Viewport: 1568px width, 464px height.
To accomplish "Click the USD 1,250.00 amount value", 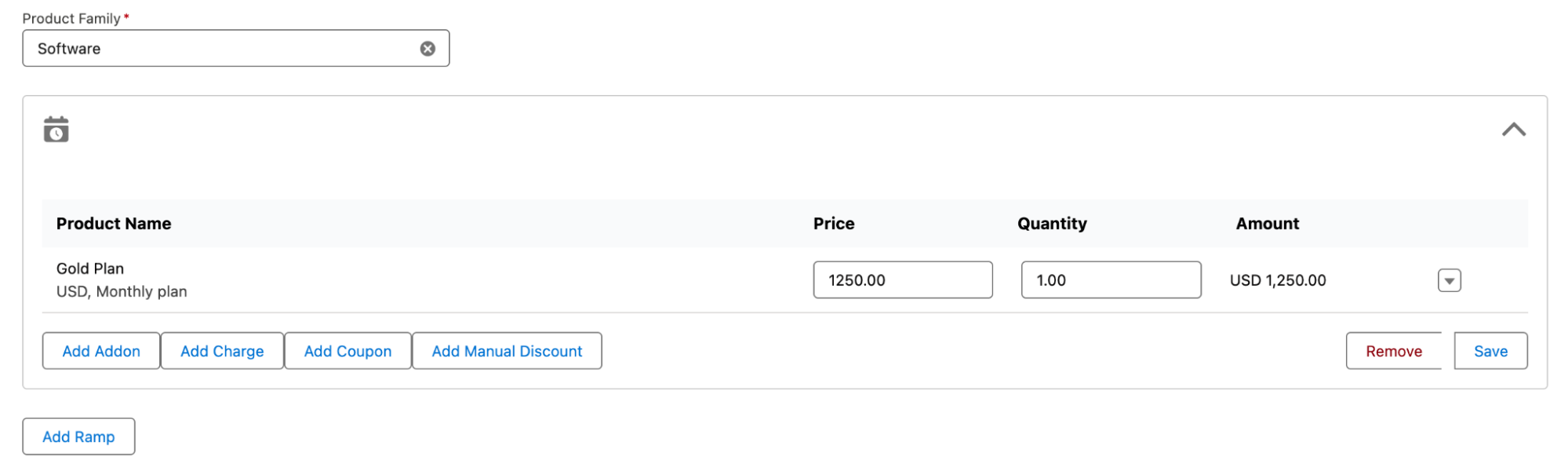I will click(x=1277, y=280).
